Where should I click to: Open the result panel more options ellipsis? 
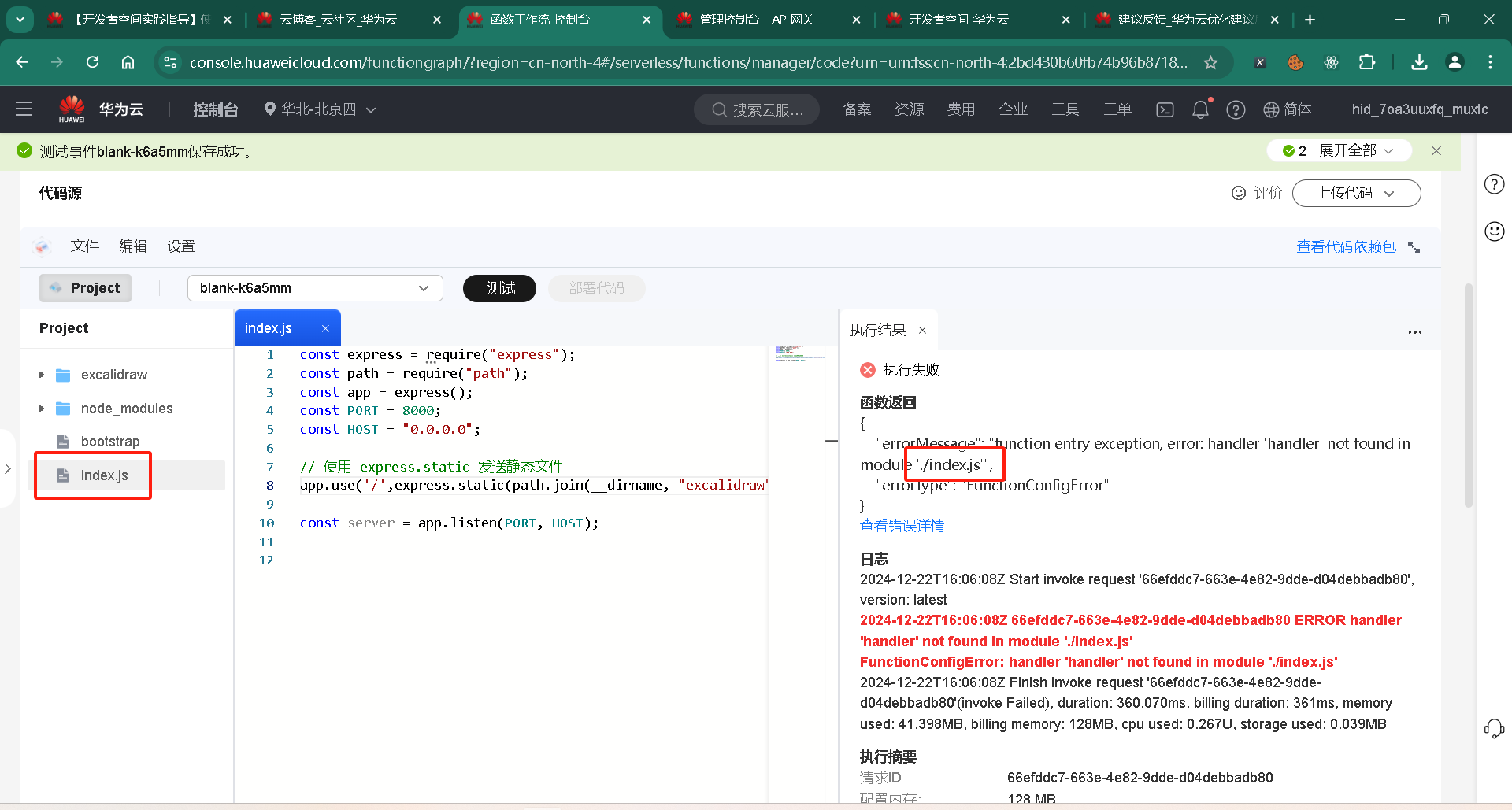click(x=1415, y=331)
